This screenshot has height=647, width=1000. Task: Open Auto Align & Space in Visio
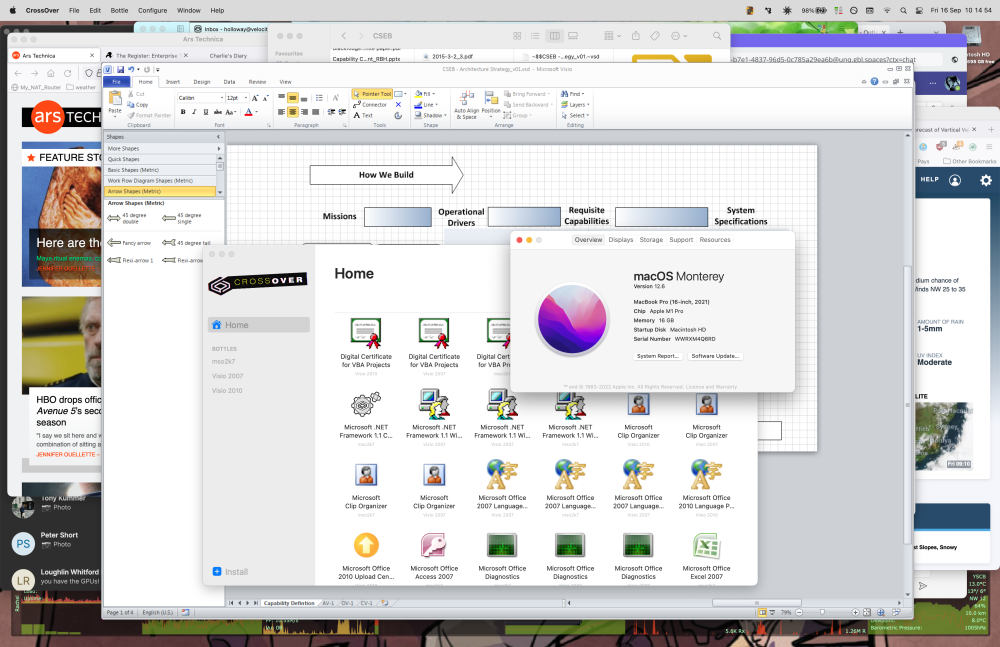click(466, 105)
